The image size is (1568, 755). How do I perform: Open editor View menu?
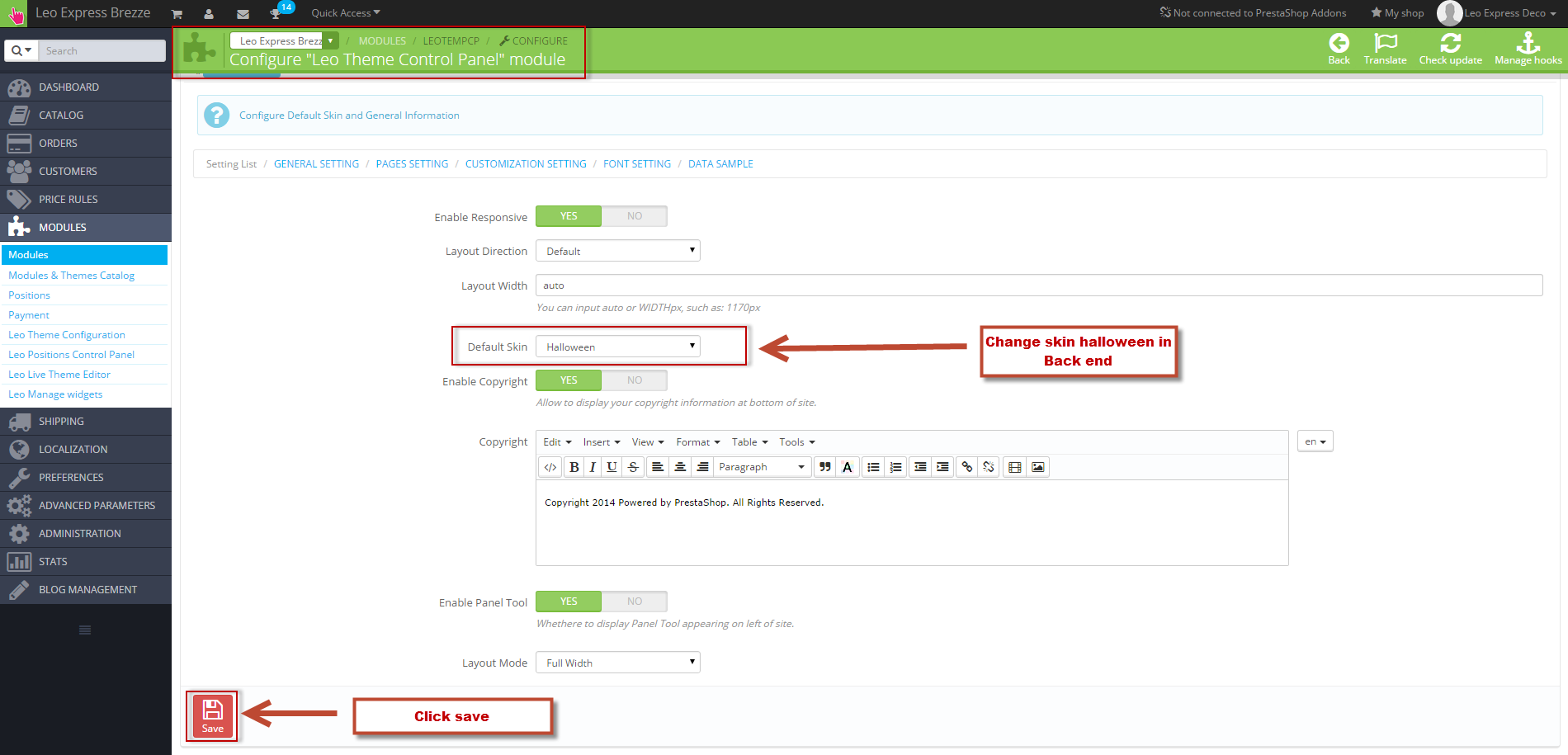648,442
